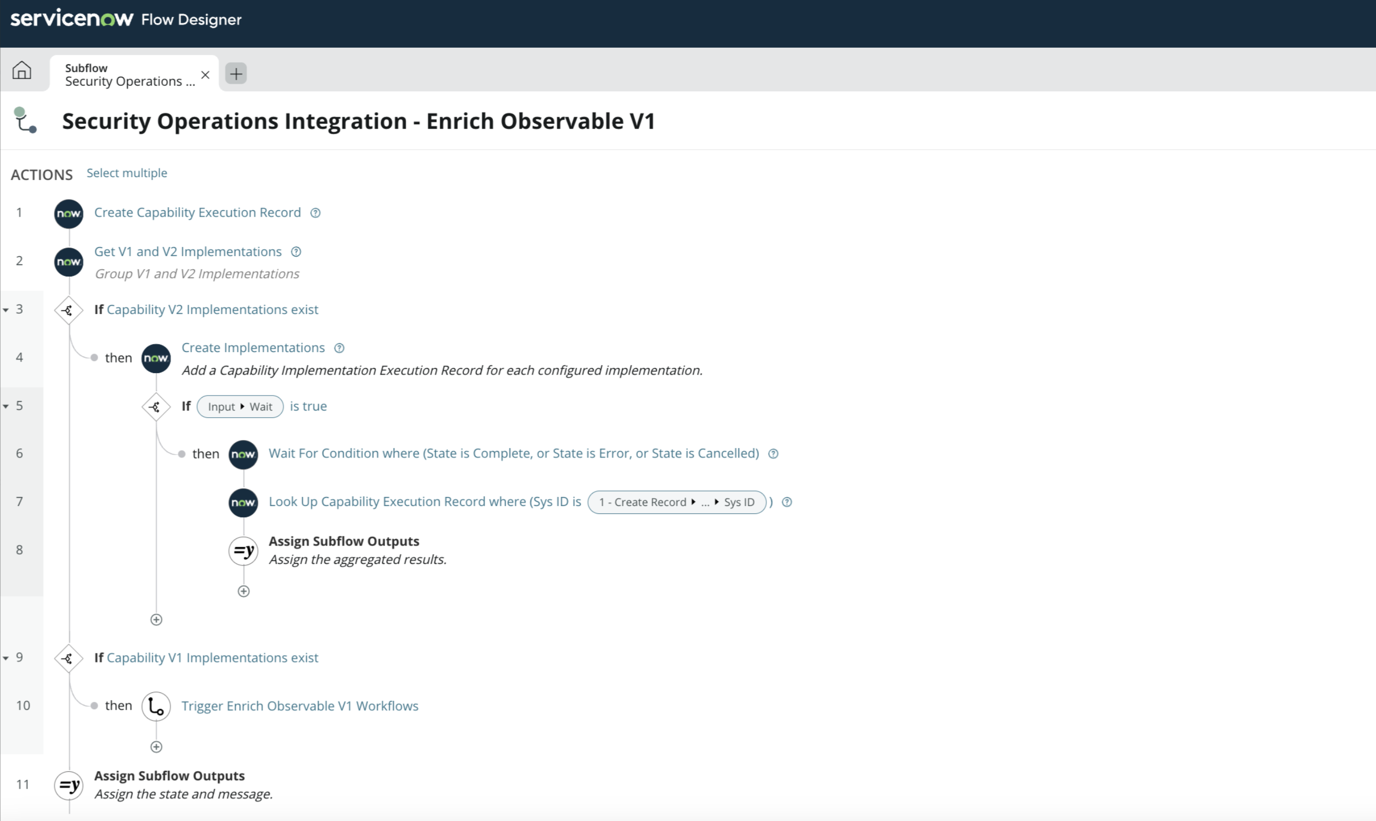Screen dimensions: 1376x821
Task: Click the ServiceNow logo in header
Action: [72, 19]
